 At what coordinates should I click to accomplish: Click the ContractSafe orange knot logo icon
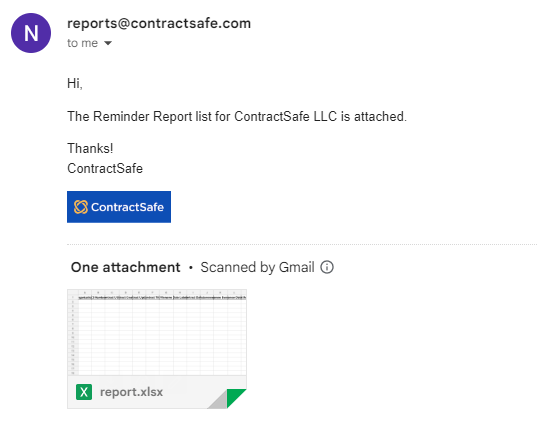tap(81, 207)
